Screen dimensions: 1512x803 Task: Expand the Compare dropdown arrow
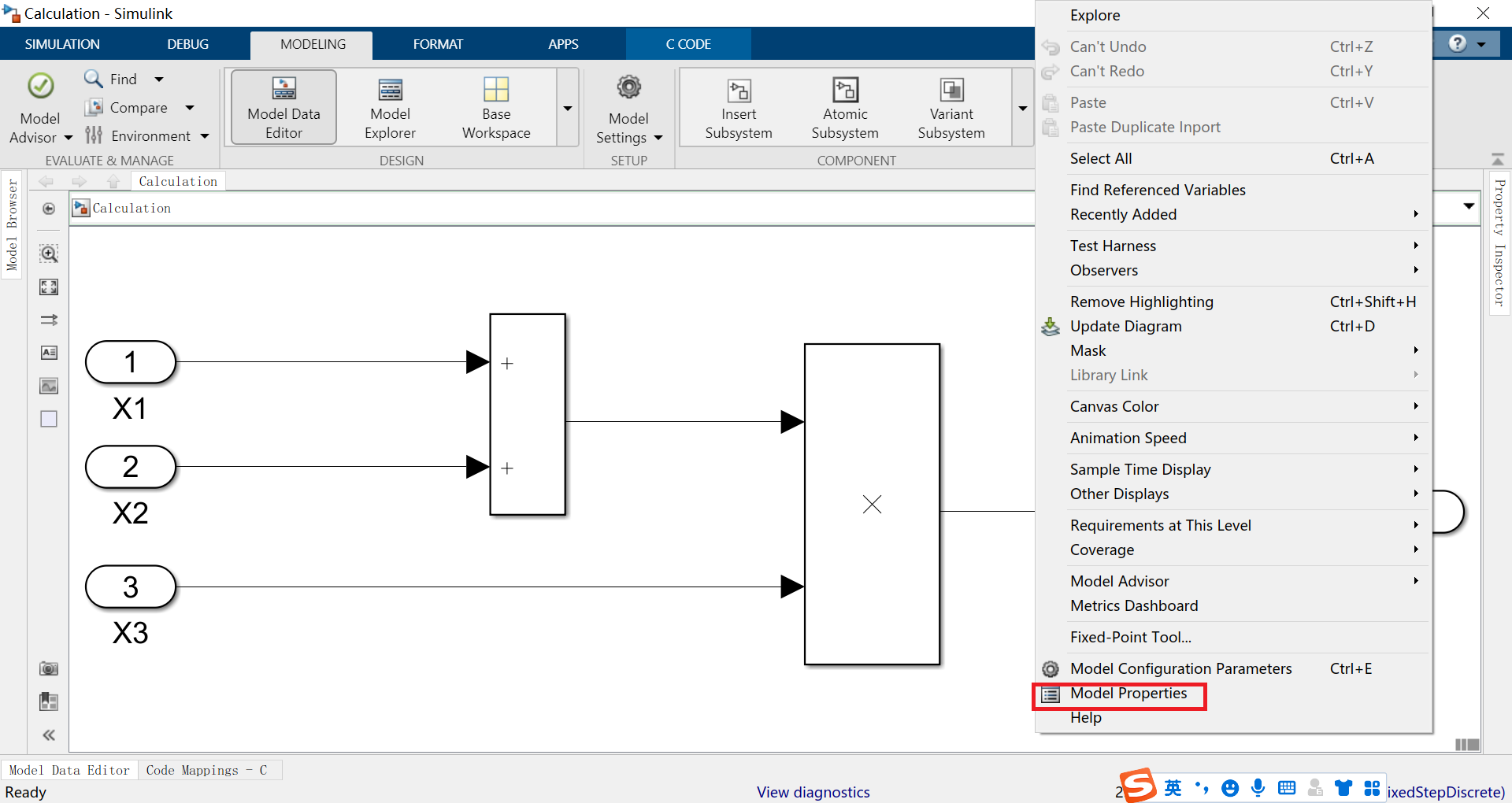[189, 107]
